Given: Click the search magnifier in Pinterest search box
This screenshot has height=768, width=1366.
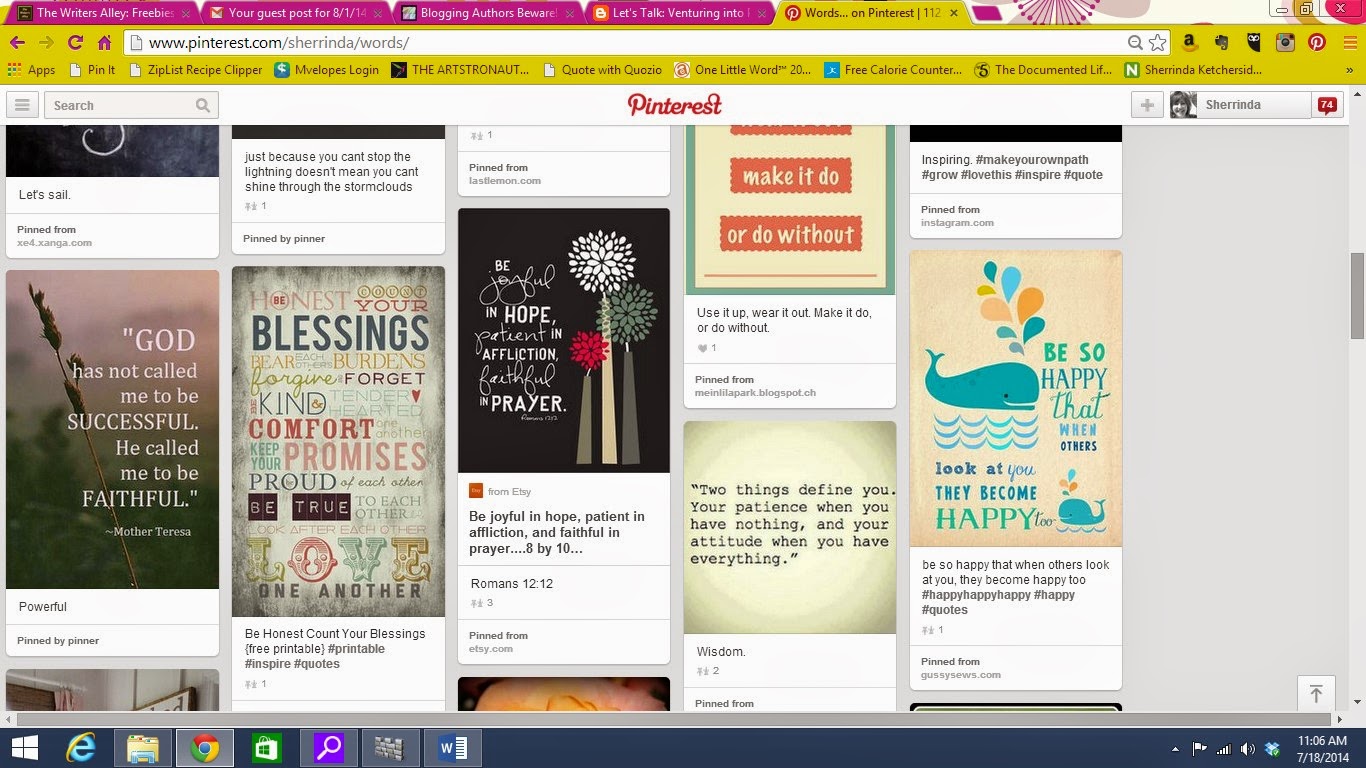Looking at the screenshot, I should (x=203, y=105).
